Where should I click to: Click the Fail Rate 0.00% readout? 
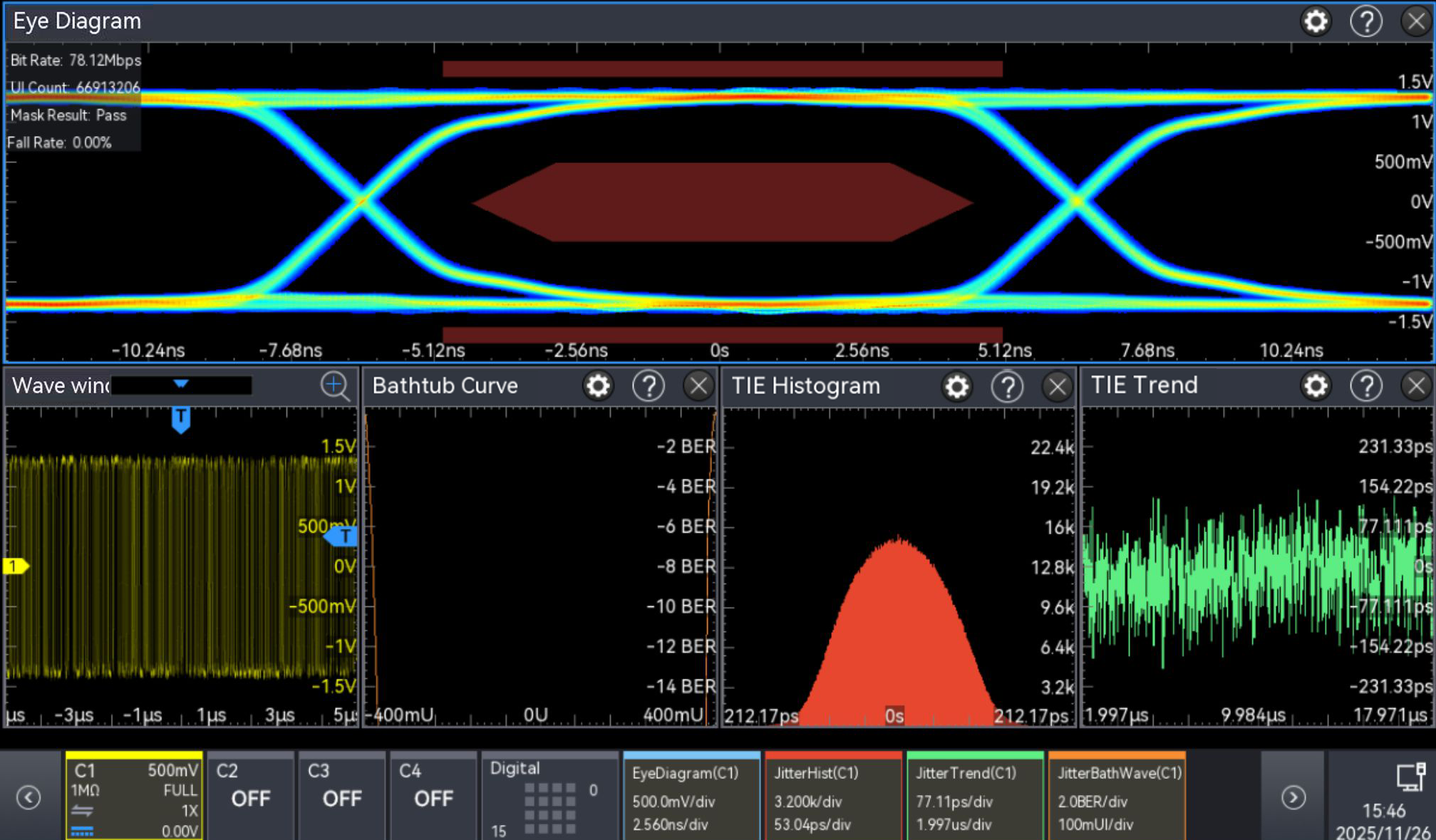coord(59,142)
